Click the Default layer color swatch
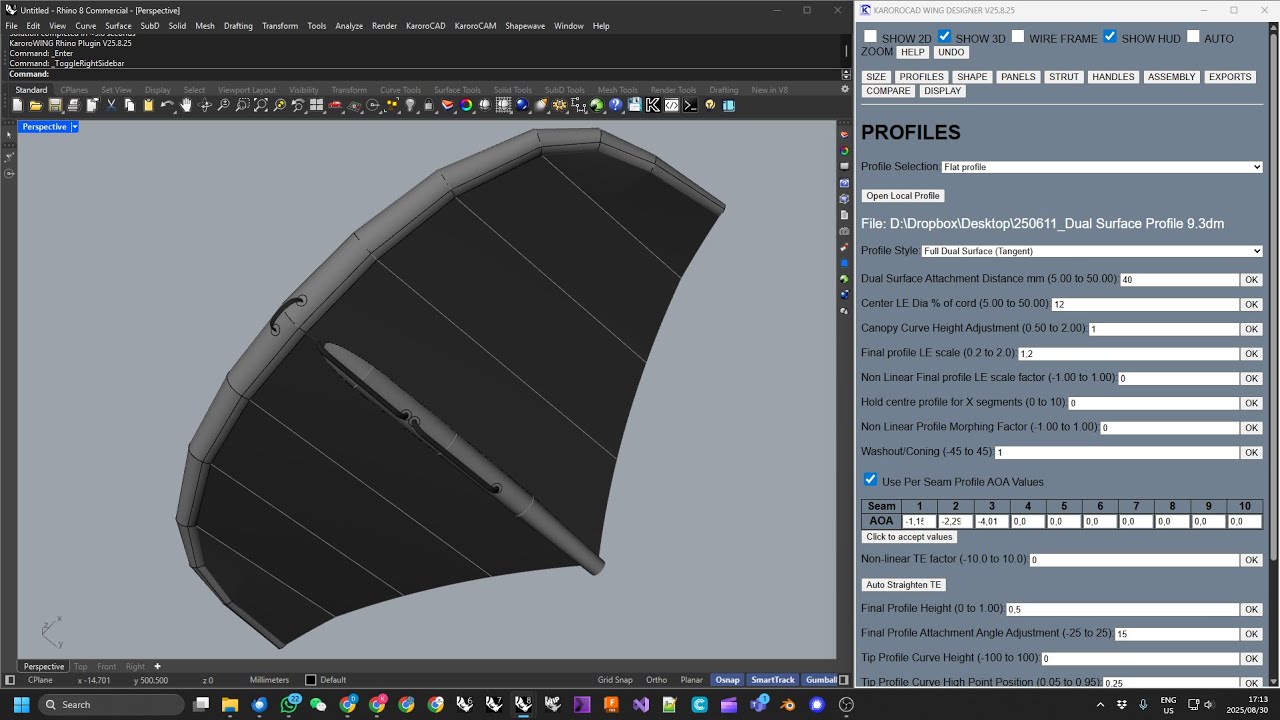Viewport: 1280px width, 720px height. pos(310,680)
